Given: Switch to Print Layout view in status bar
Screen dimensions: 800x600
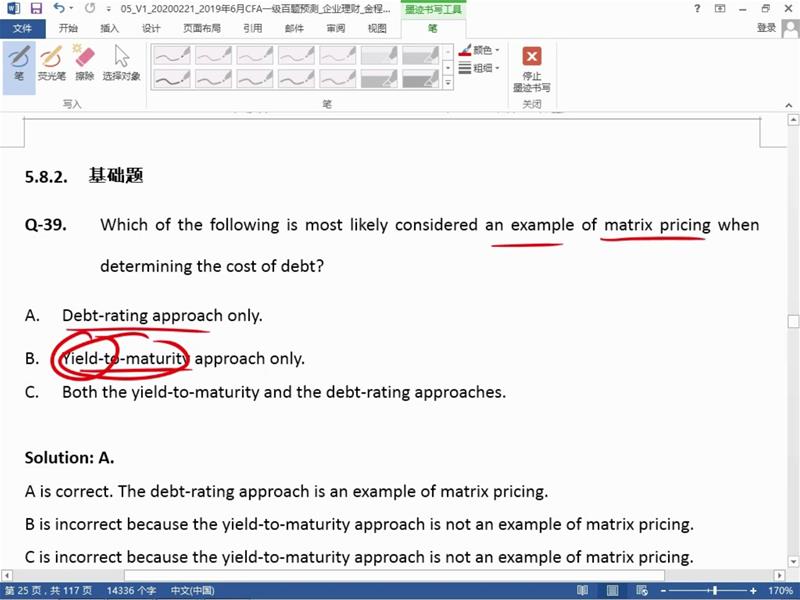Looking at the screenshot, I should coord(612,591).
